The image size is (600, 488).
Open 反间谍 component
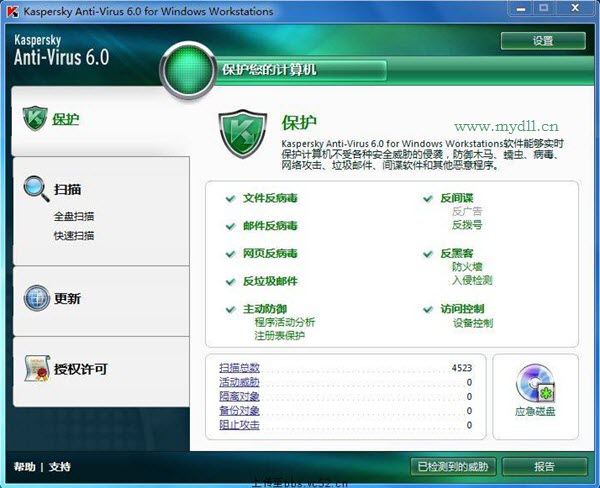(457, 198)
